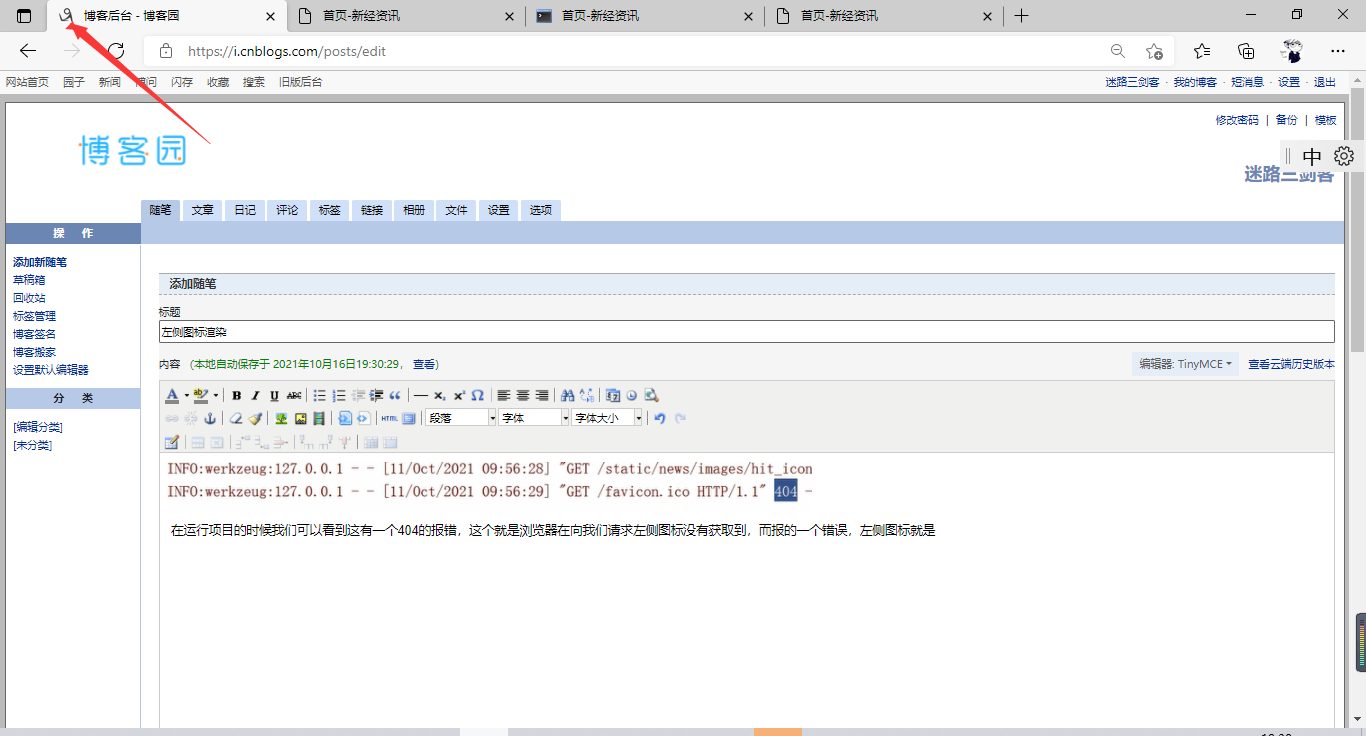
Task: Insert a numbered list
Action: point(339,395)
